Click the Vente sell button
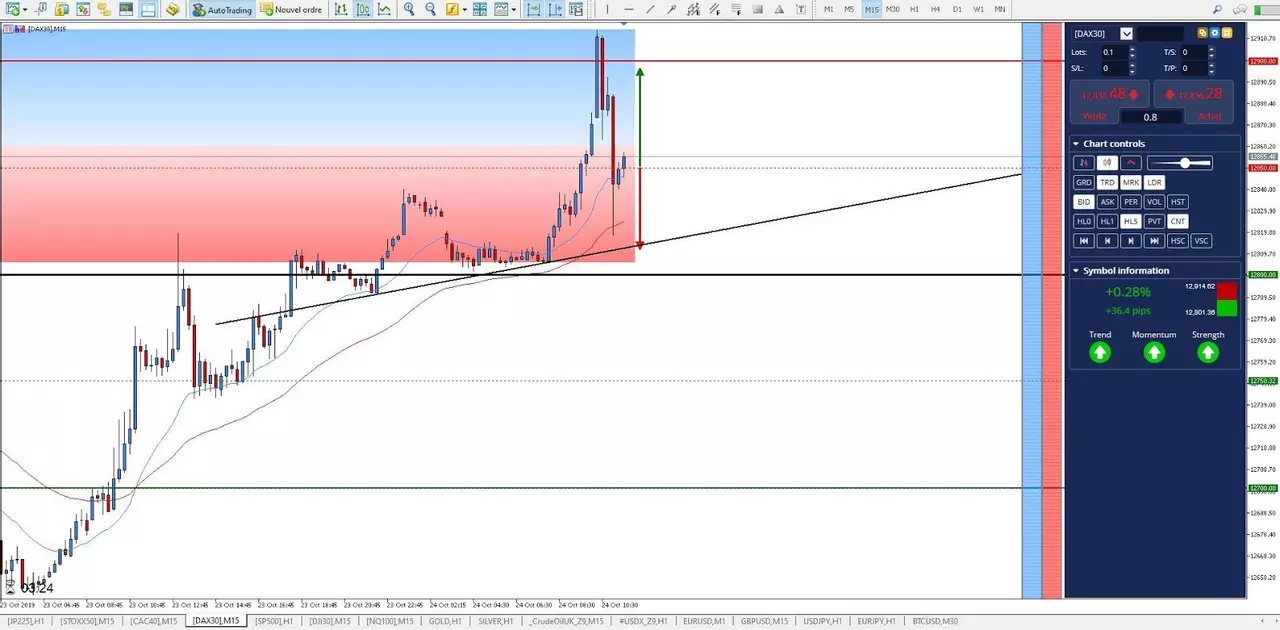This screenshot has width=1280, height=630. pyautogui.click(x=1110, y=102)
